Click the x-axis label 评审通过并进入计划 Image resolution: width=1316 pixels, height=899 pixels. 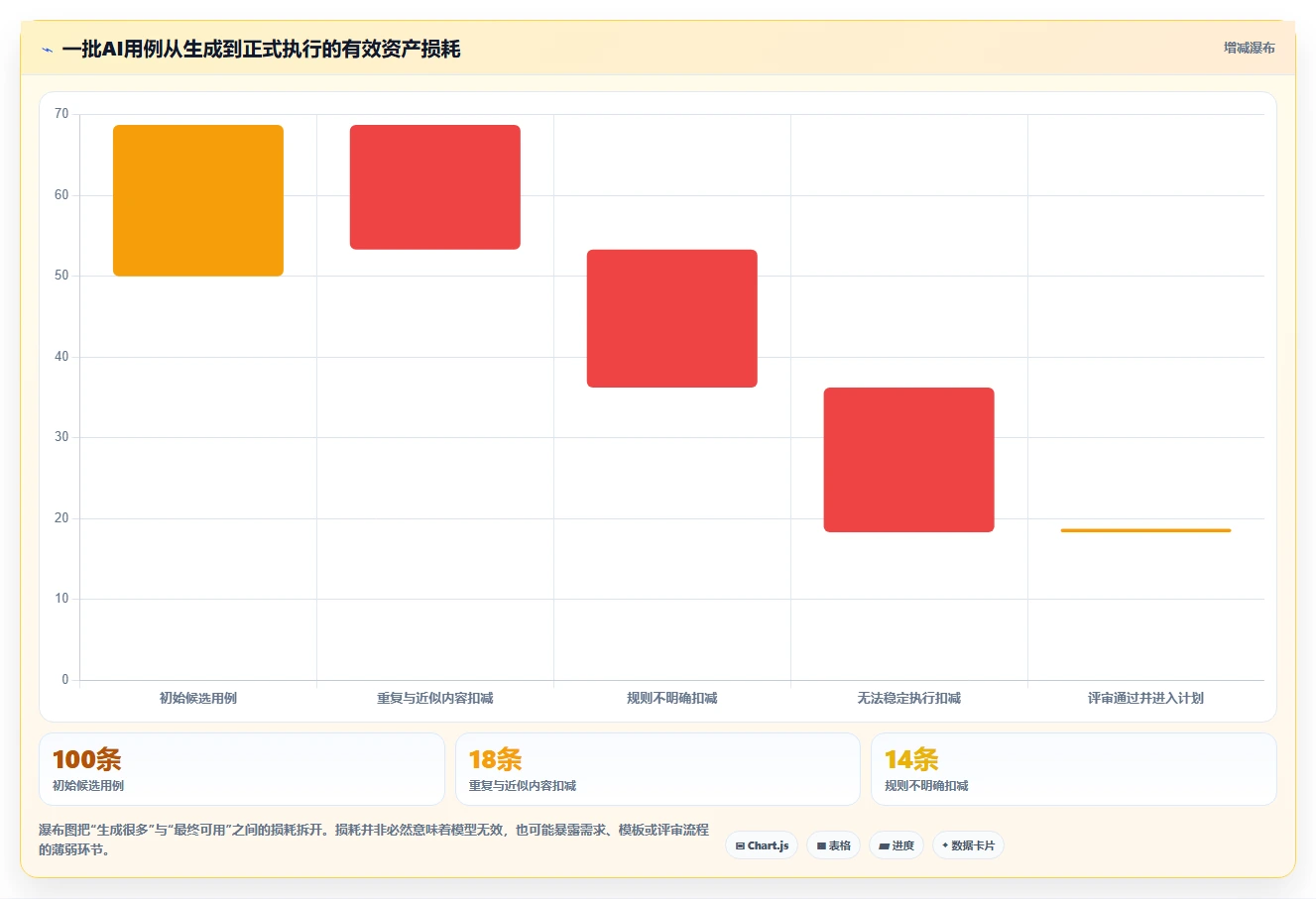[x=1145, y=698]
